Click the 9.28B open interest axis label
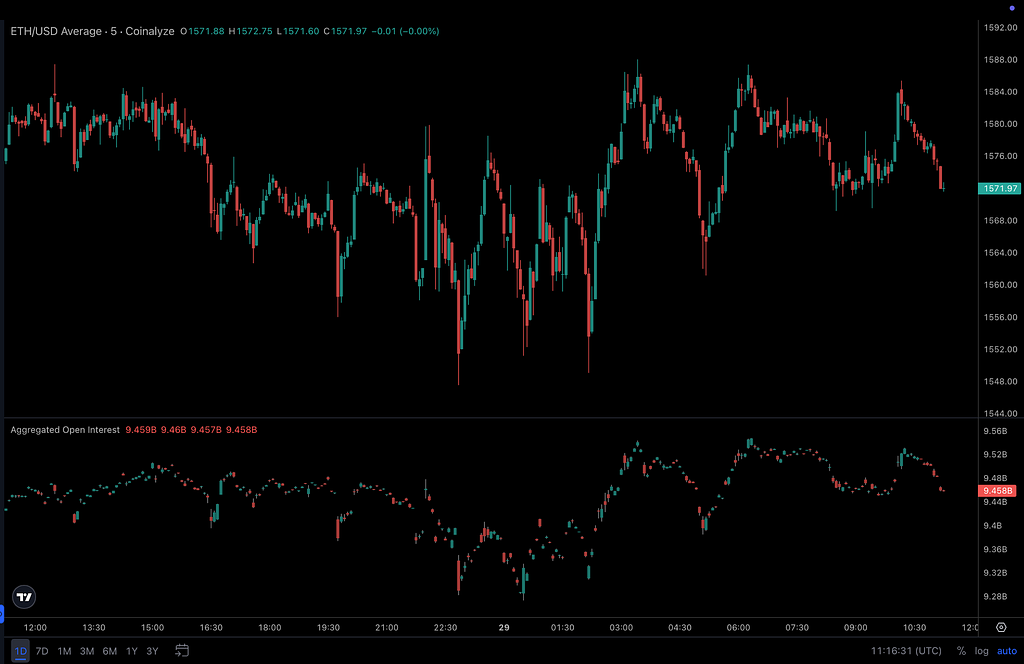The width and height of the screenshot is (1024, 664). coord(995,596)
